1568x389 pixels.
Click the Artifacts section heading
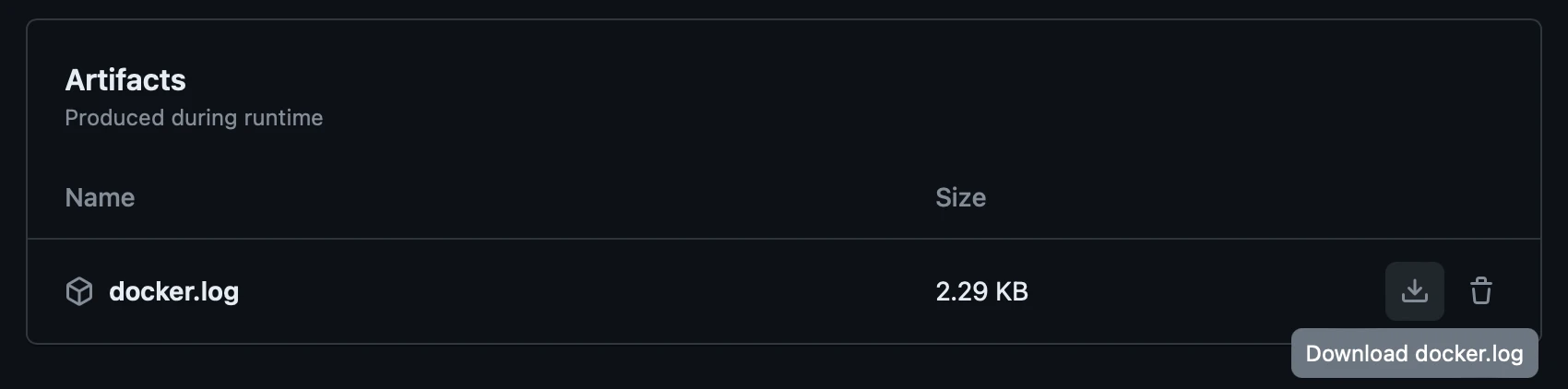125,80
